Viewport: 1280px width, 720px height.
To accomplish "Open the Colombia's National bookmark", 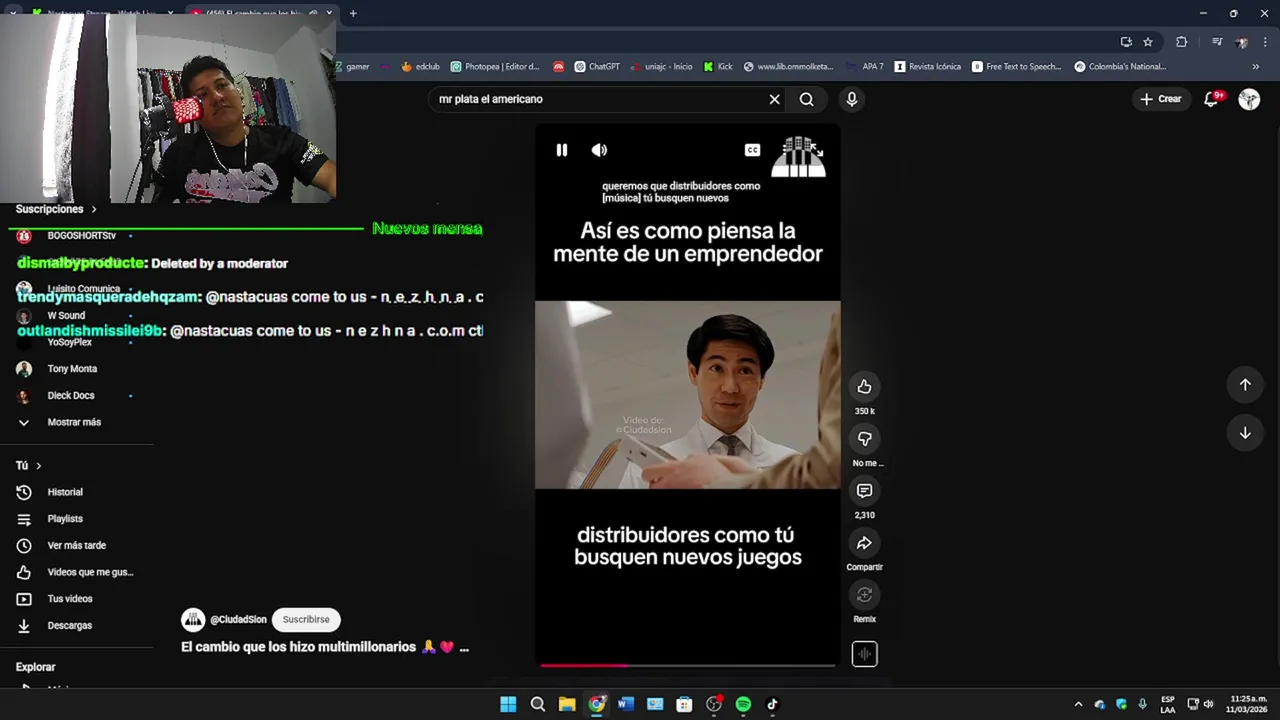I will pos(1120,67).
